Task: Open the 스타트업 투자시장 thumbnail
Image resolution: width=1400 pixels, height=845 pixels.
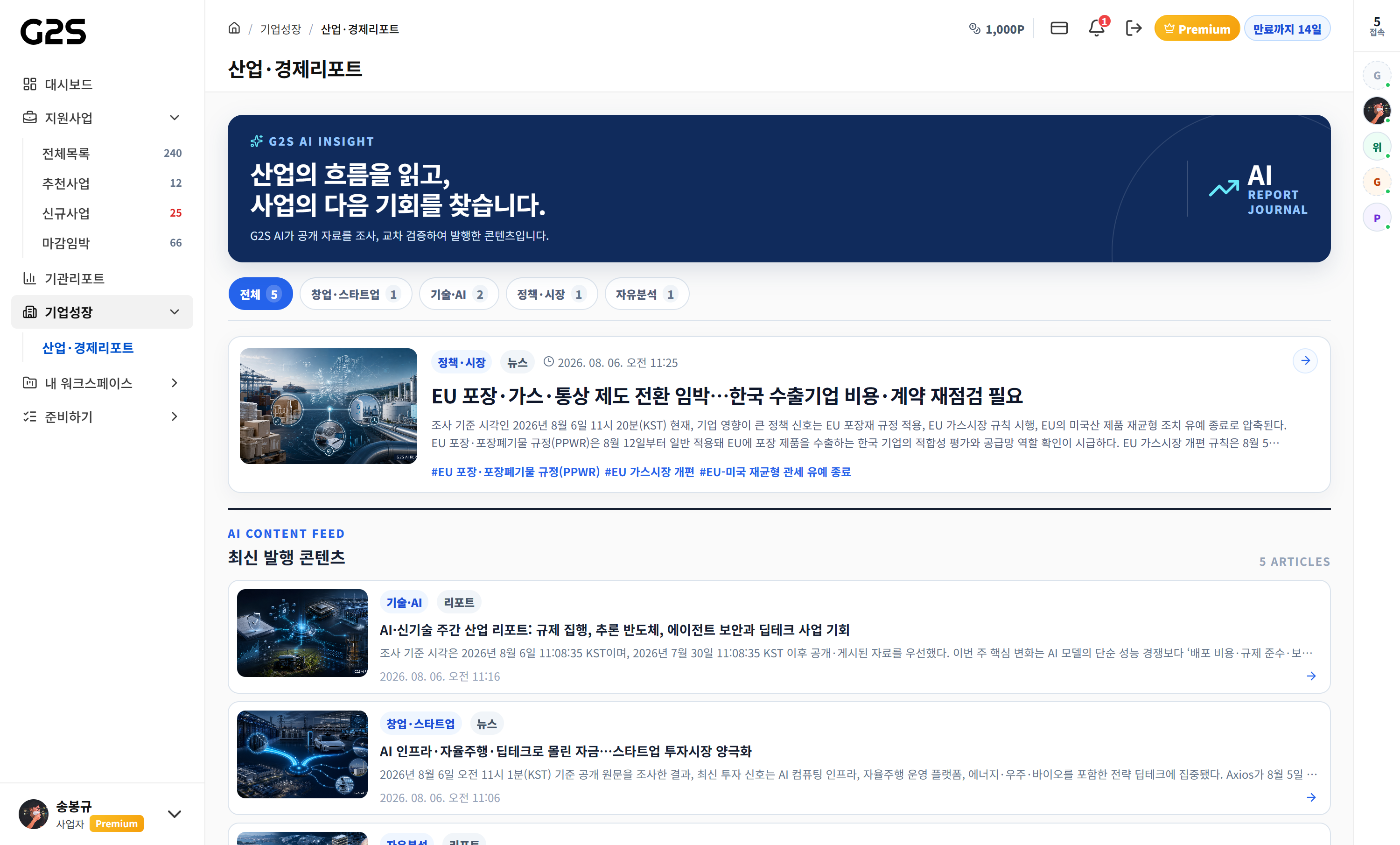Action: click(x=302, y=754)
